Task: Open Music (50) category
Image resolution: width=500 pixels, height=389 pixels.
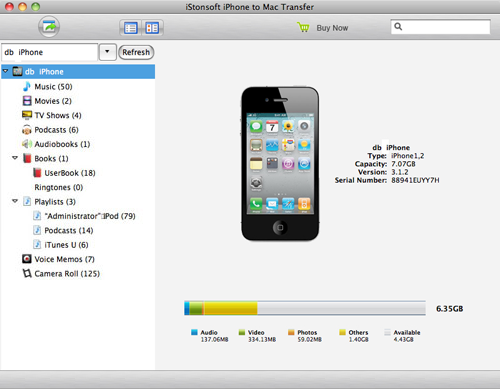Action: [53, 87]
